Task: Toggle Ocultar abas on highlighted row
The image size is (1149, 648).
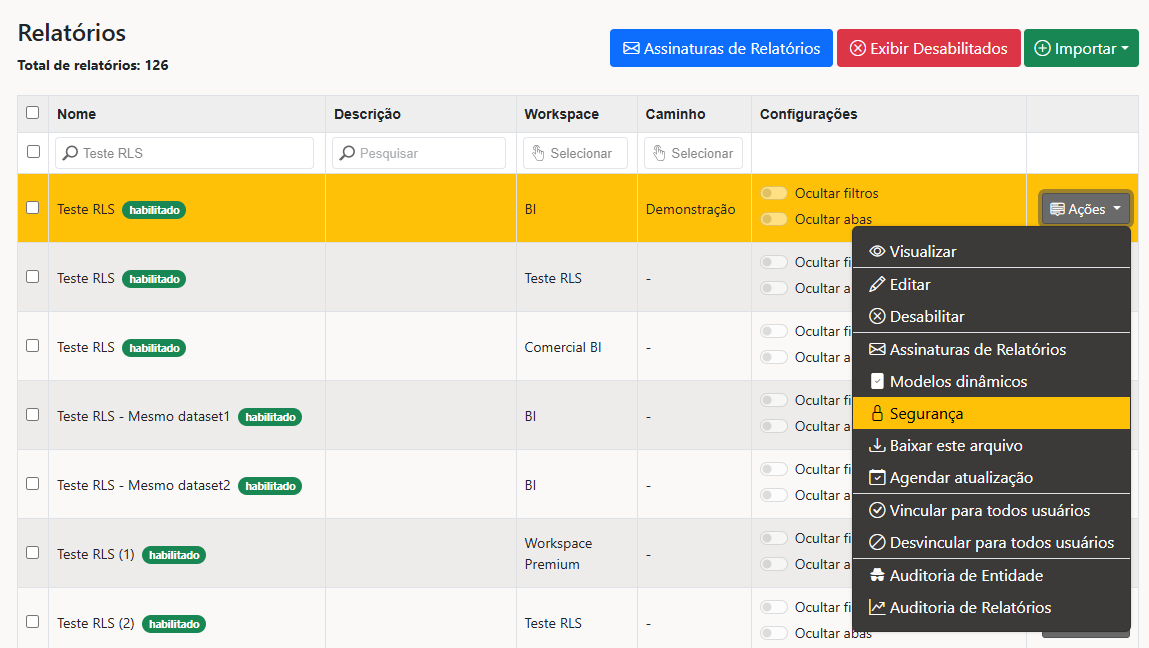Action: 773,219
